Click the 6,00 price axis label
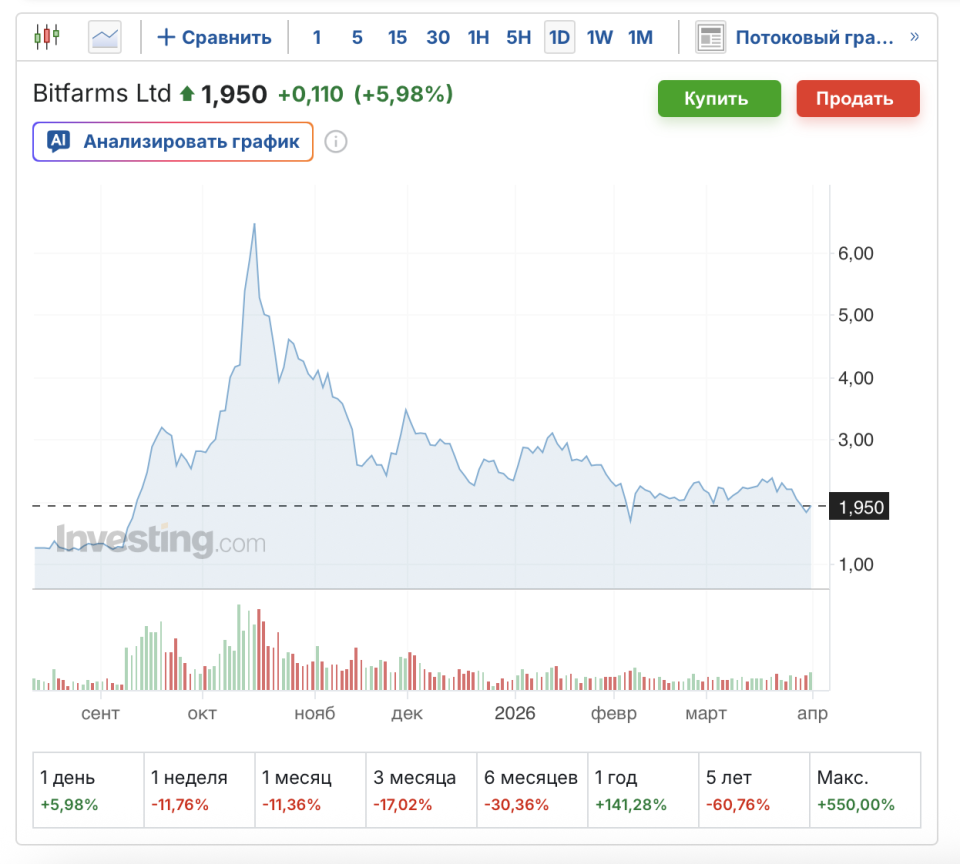Image resolution: width=960 pixels, height=864 pixels. (x=855, y=254)
